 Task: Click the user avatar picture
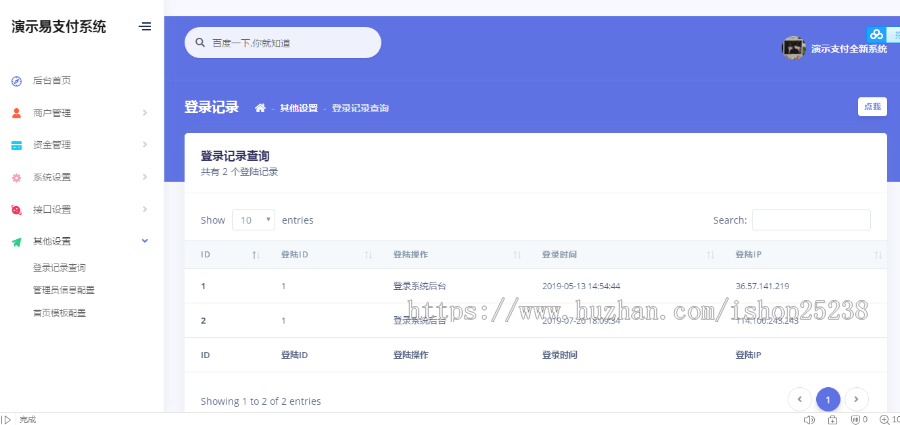tap(794, 48)
